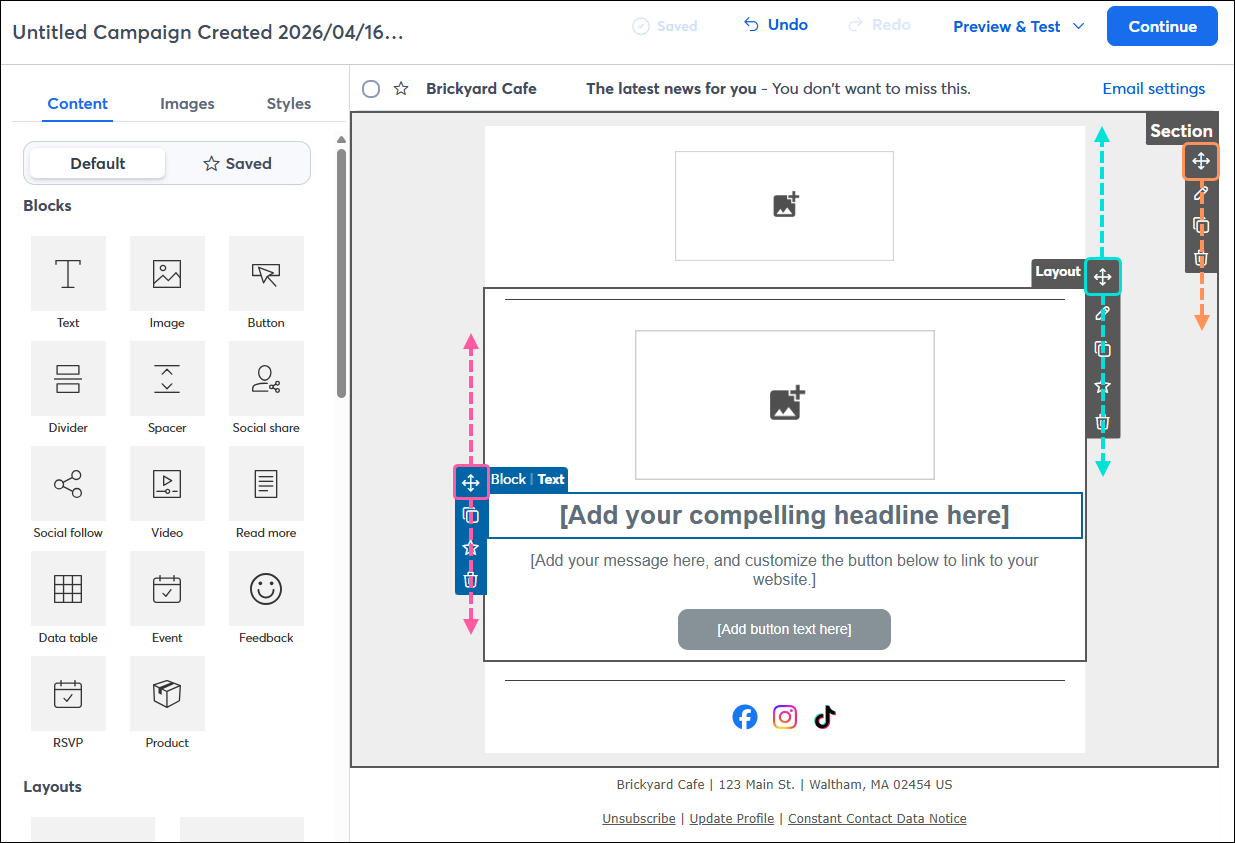
Task: Open Email settings
Action: click(x=1153, y=88)
